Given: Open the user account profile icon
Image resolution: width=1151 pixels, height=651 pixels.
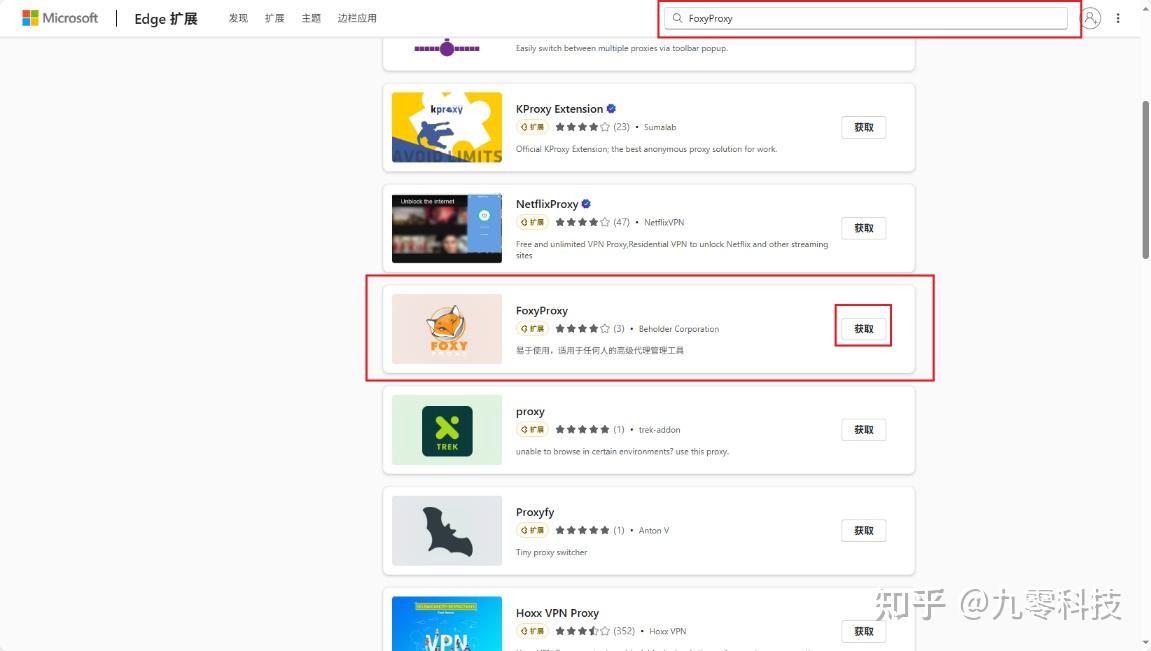Looking at the screenshot, I should [1091, 18].
